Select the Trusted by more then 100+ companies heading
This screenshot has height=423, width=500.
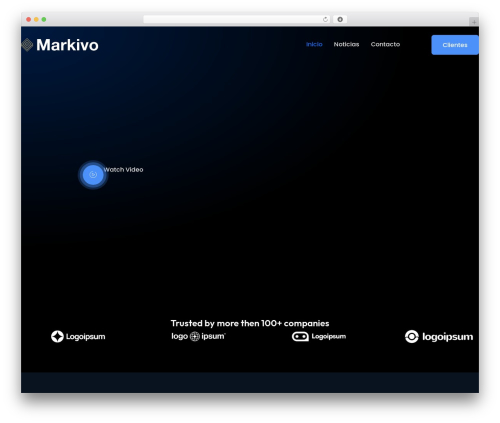[x=250, y=323]
